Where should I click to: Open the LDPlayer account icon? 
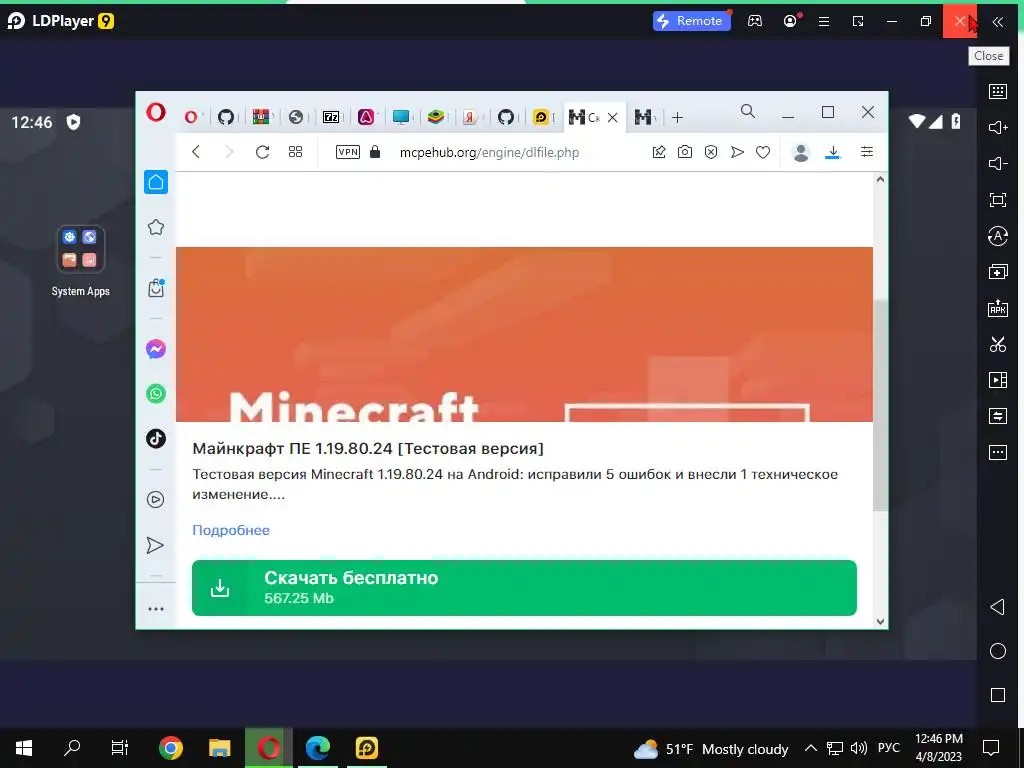pos(790,21)
